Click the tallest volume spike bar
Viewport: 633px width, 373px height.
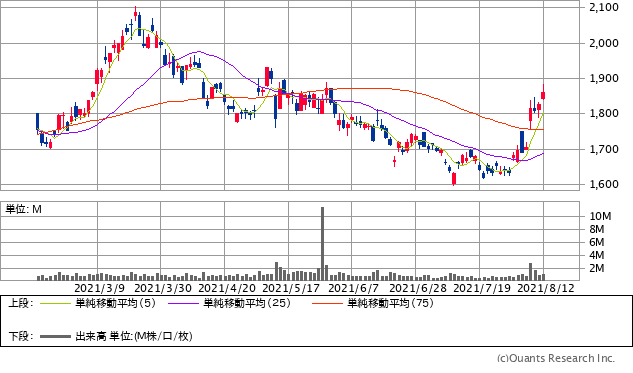pos(322,244)
